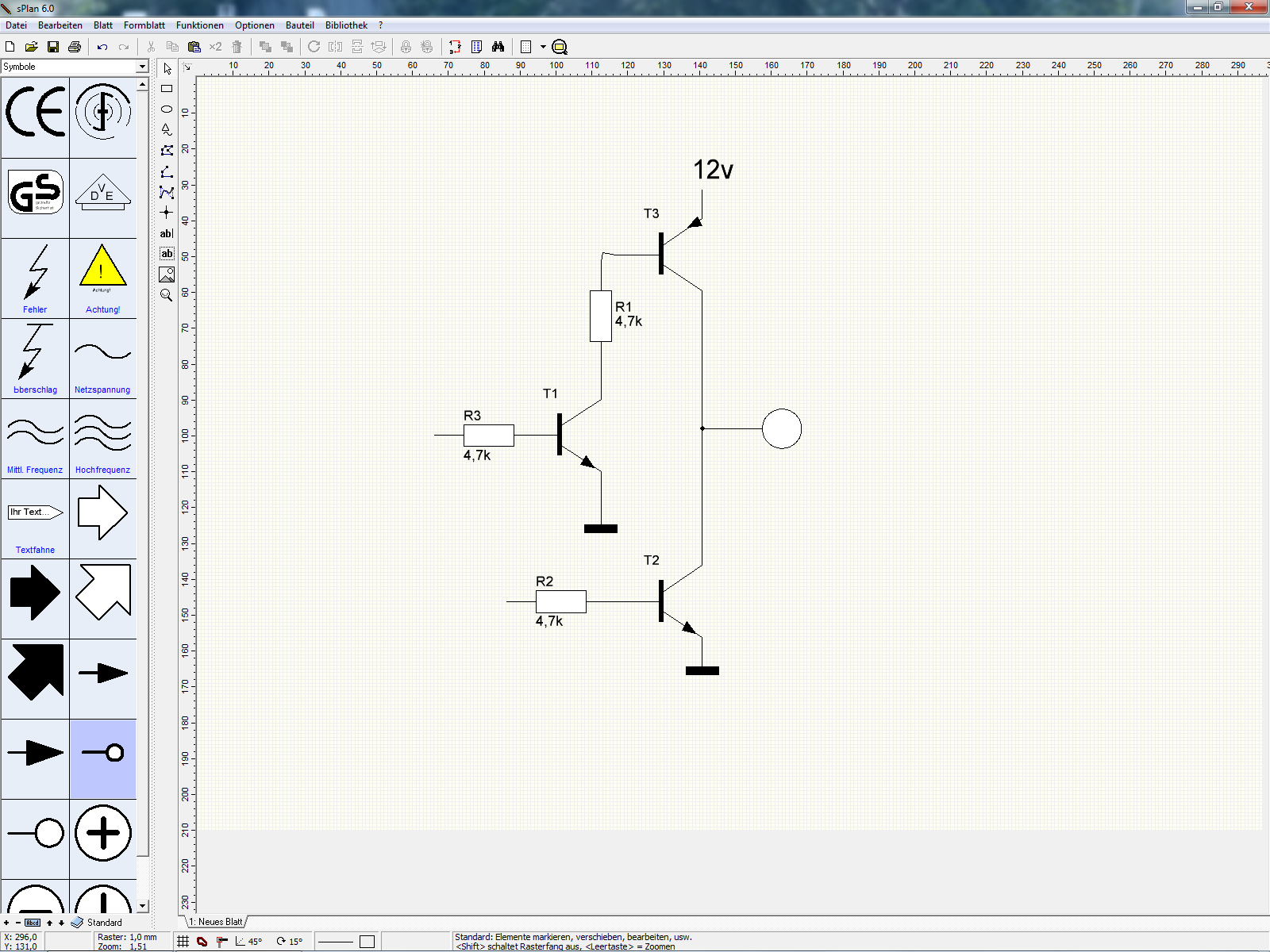Select the junction node tool
Image resolution: width=1270 pixels, height=952 pixels.
(167, 213)
